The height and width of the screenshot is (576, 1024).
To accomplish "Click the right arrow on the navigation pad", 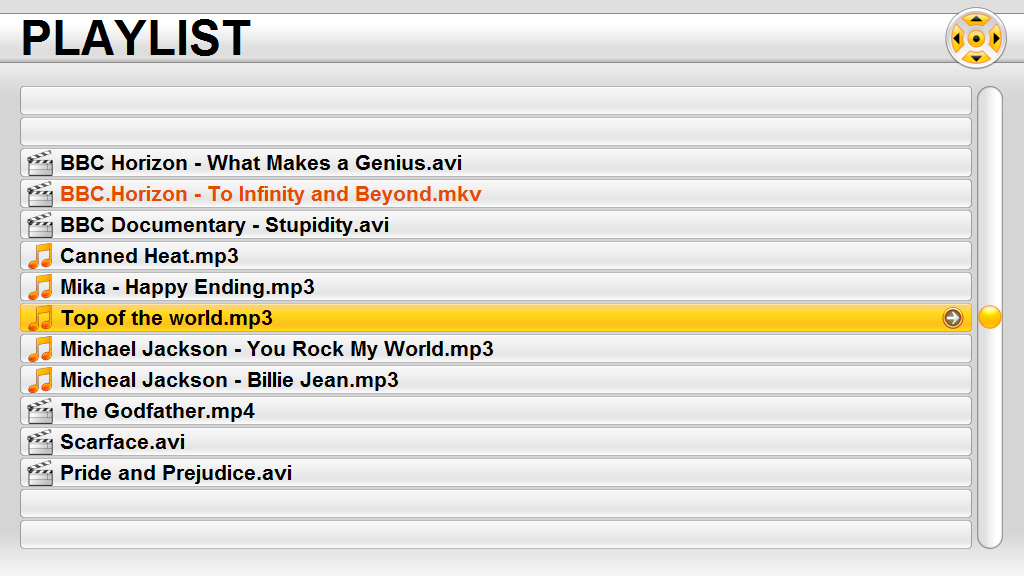I will coord(996,39).
